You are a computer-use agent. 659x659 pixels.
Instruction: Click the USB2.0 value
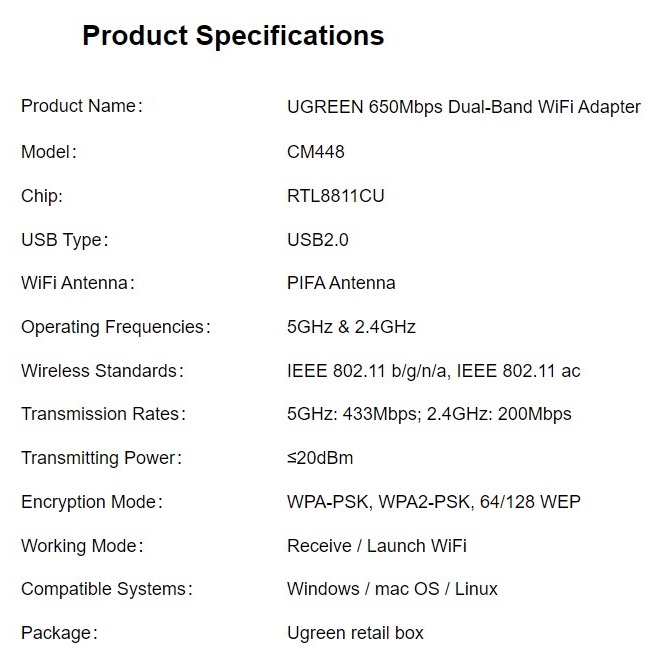pyautogui.click(x=317, y=240)
